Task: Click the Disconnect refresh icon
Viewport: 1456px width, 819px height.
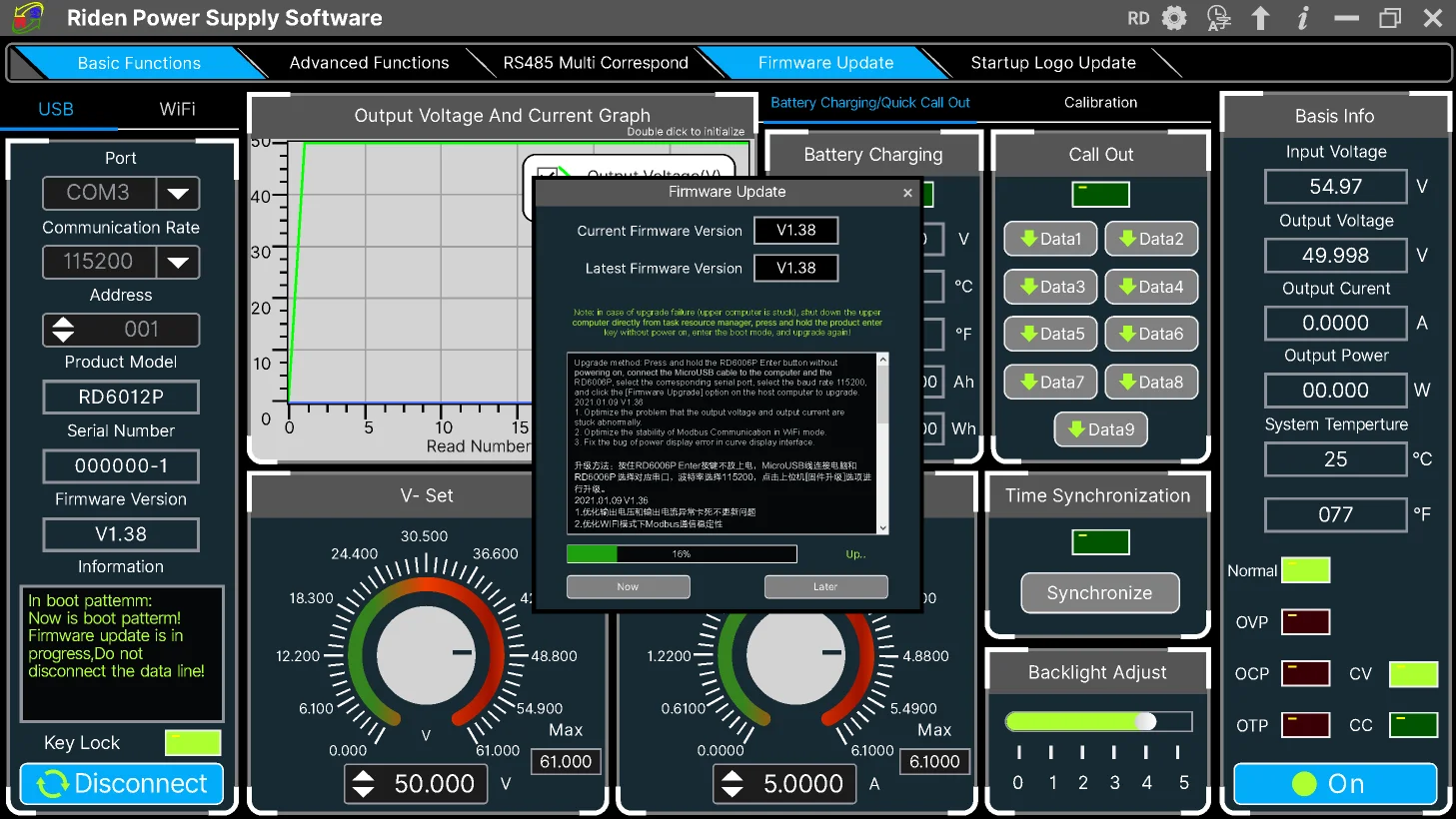Action: [52, 784]
